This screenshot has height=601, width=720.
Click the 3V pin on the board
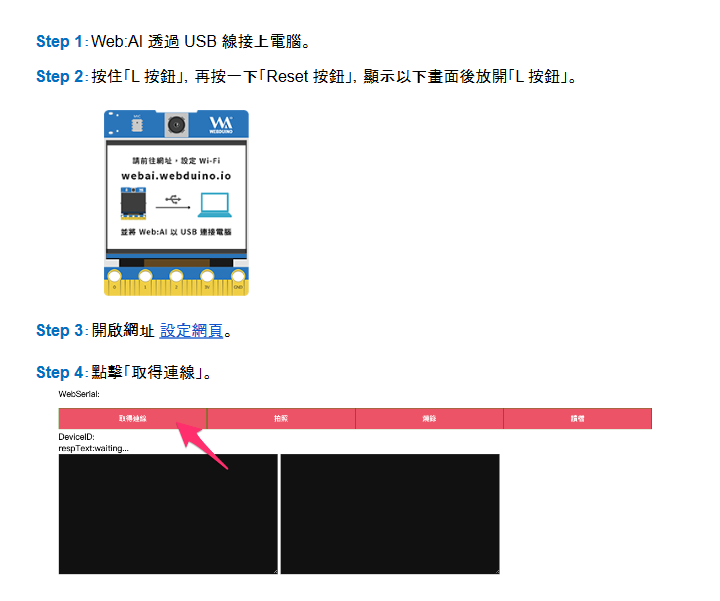pyautogui.click(x=207, y=276)
